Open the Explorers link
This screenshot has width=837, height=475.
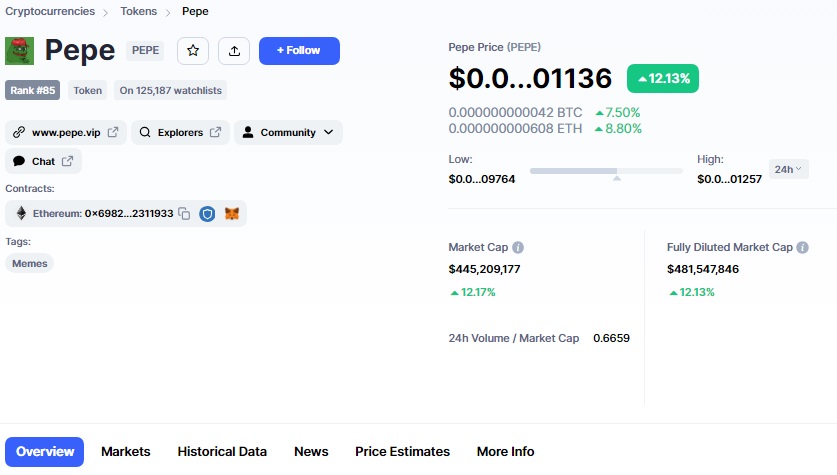pyautogui.click(x=180, y=132)
